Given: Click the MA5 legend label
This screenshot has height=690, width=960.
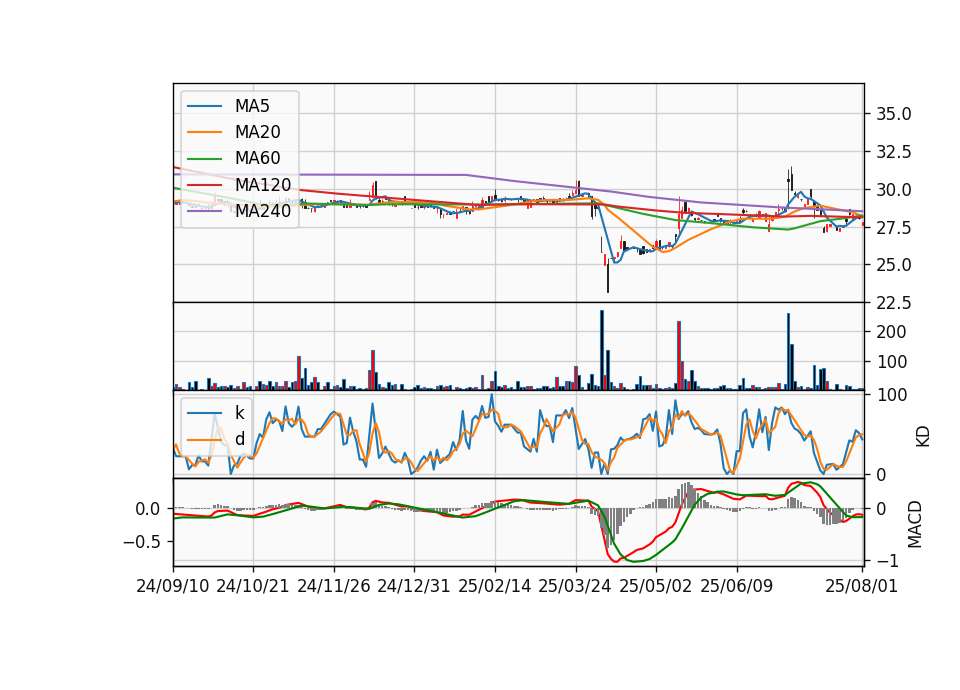Looking at the screenshot, I should (x=252, y=106).
